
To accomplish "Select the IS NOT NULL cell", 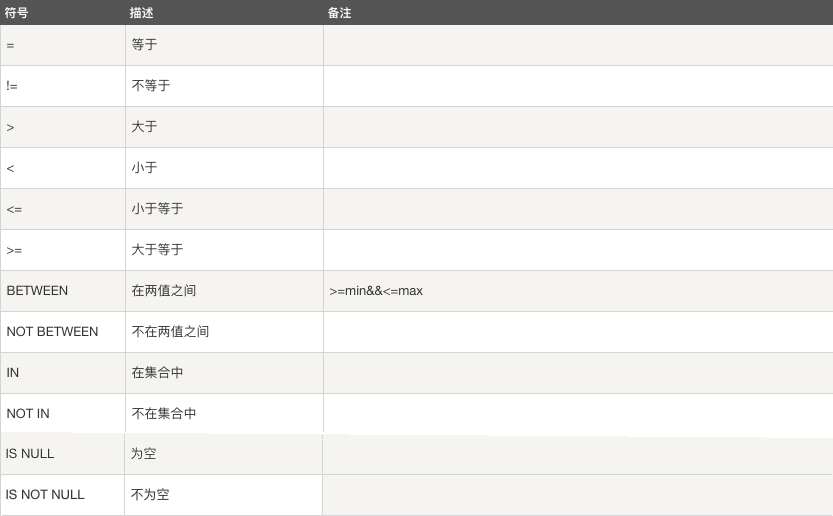I will [x=45, y=495].
